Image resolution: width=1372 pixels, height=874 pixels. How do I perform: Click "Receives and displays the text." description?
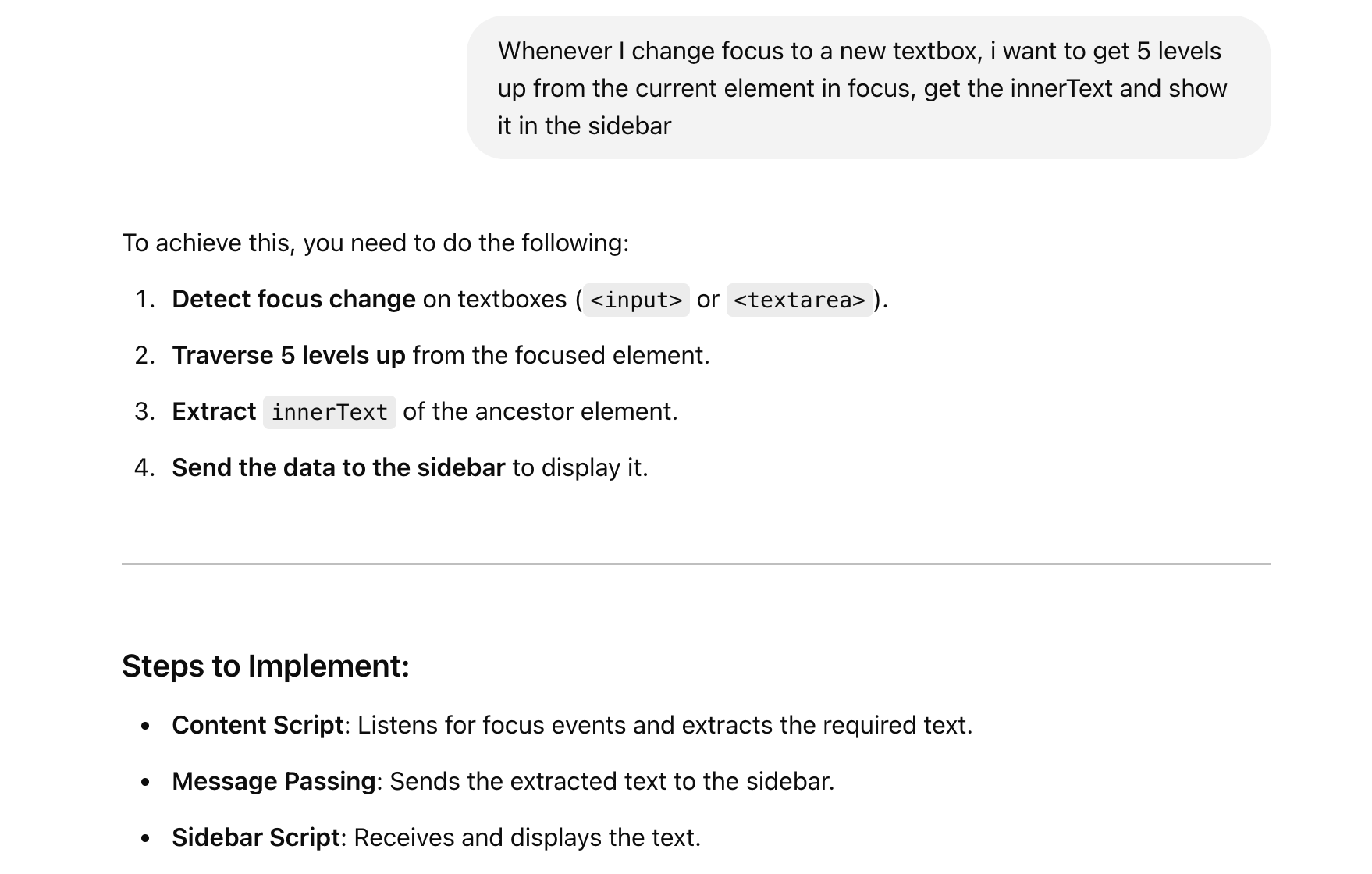click(x=527, y=838)
